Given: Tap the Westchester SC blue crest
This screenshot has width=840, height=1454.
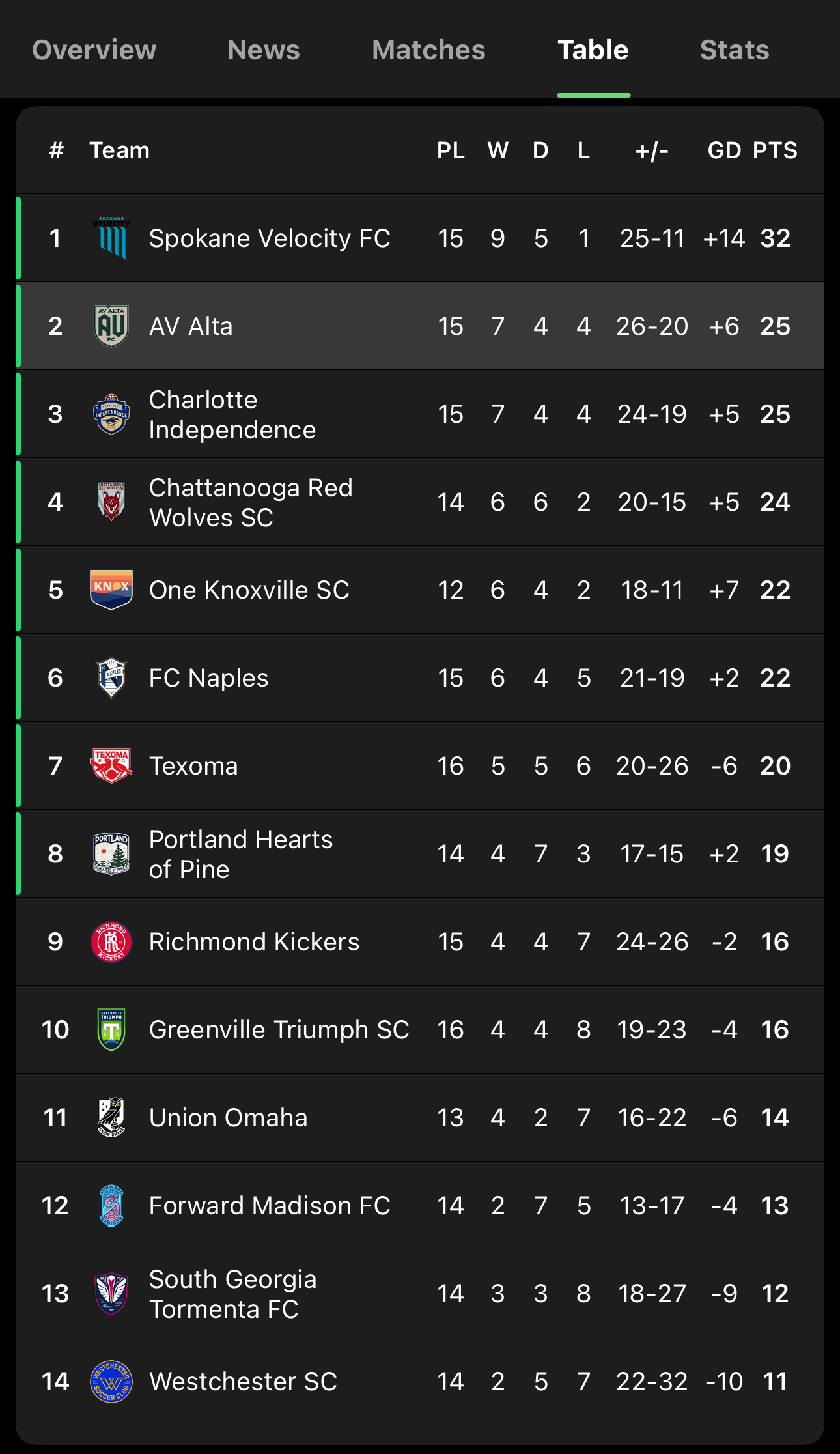Looking at the screenshot, I should point(111,1381).
